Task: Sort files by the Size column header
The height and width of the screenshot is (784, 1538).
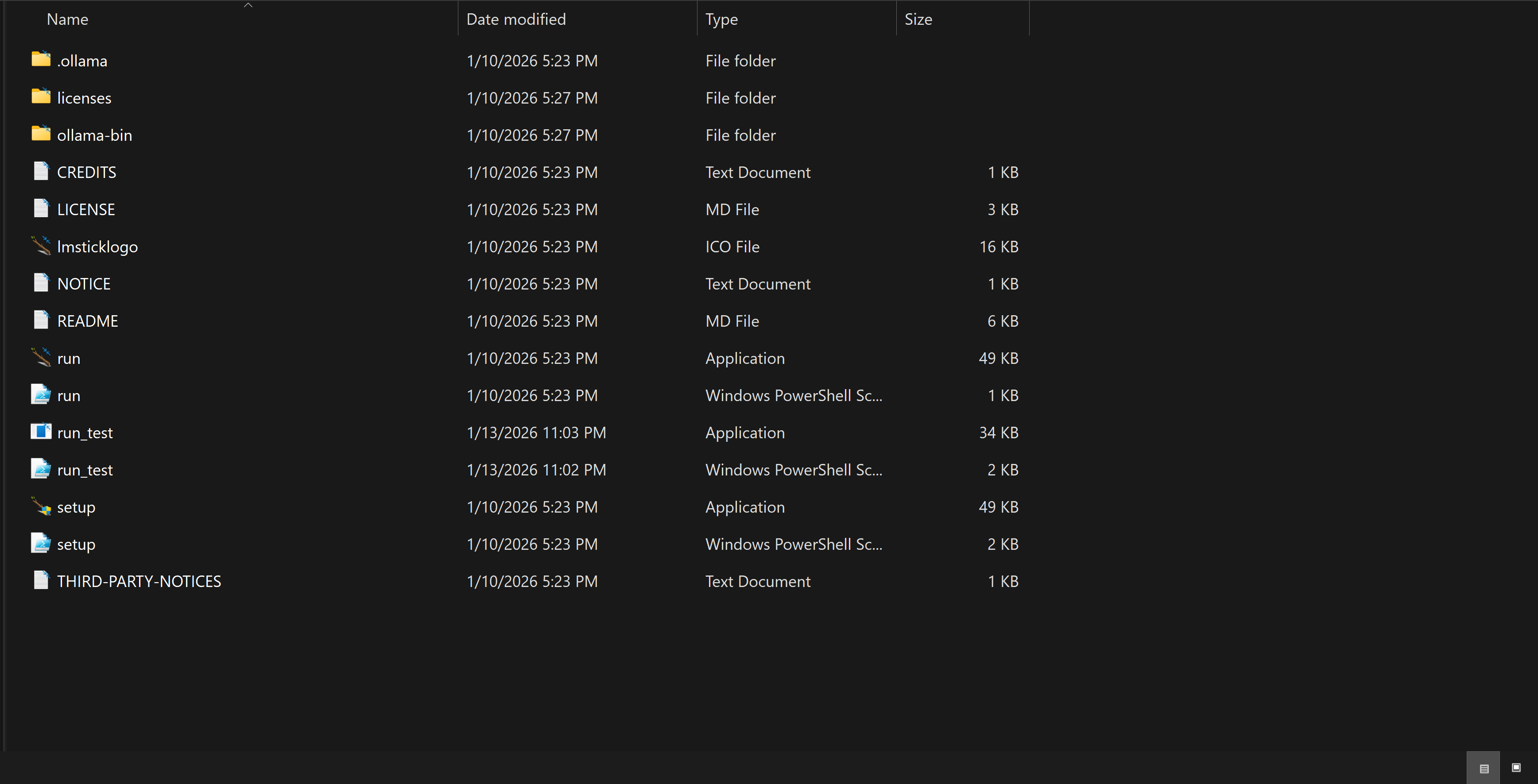Action: click(x=918, y=19)
